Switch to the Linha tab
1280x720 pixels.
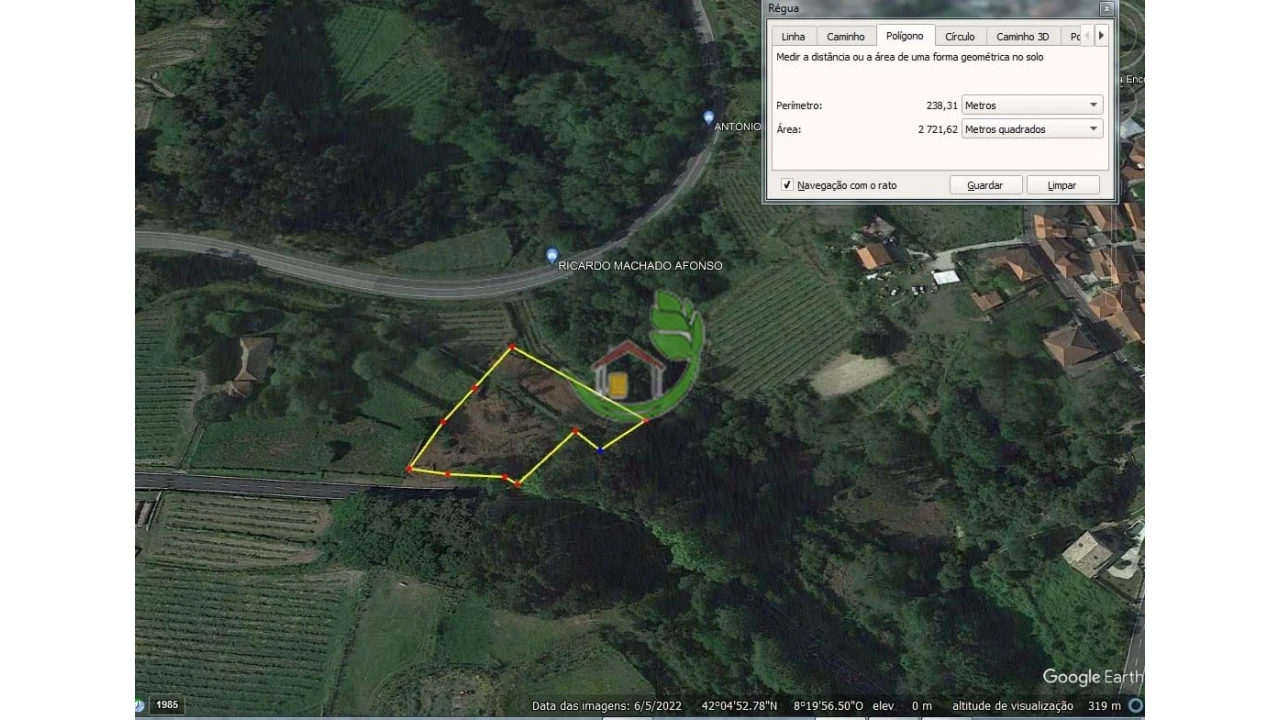coord(793,37)
